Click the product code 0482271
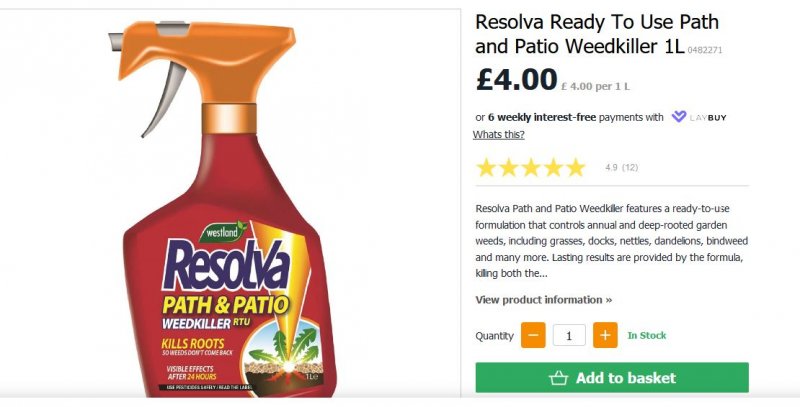800x407 pixels. pos(705,49)
